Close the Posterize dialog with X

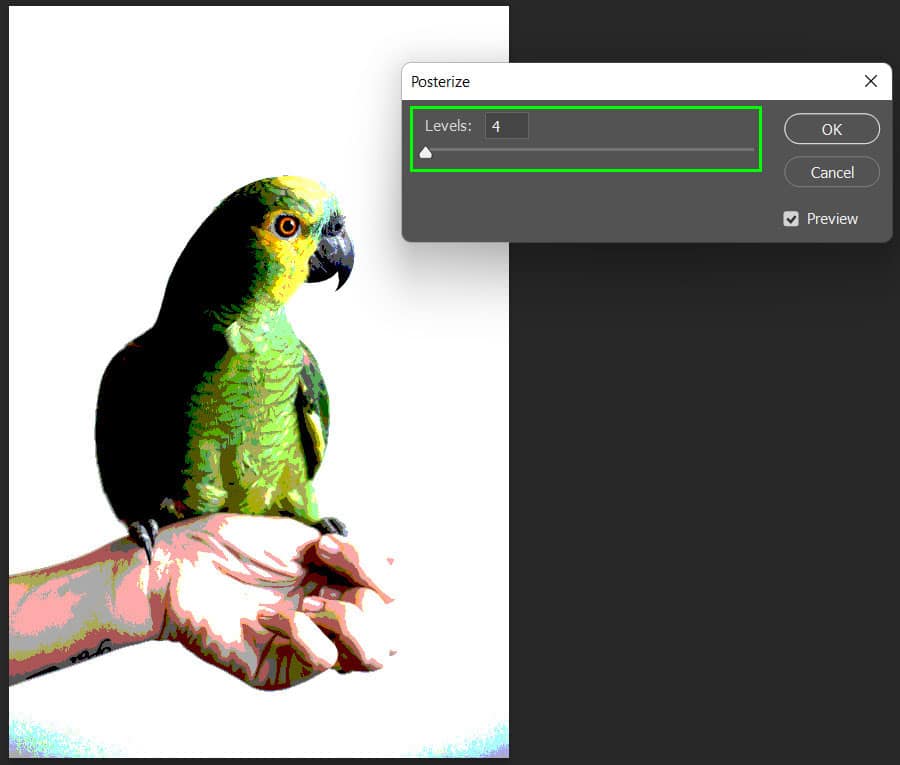click(x=871, y=81)
